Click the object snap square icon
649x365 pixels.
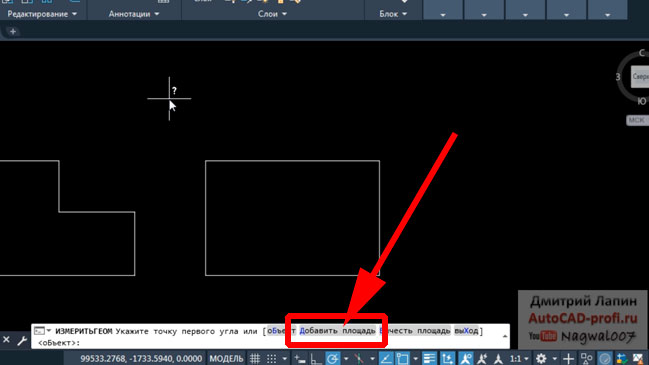[x=402, y=358]
